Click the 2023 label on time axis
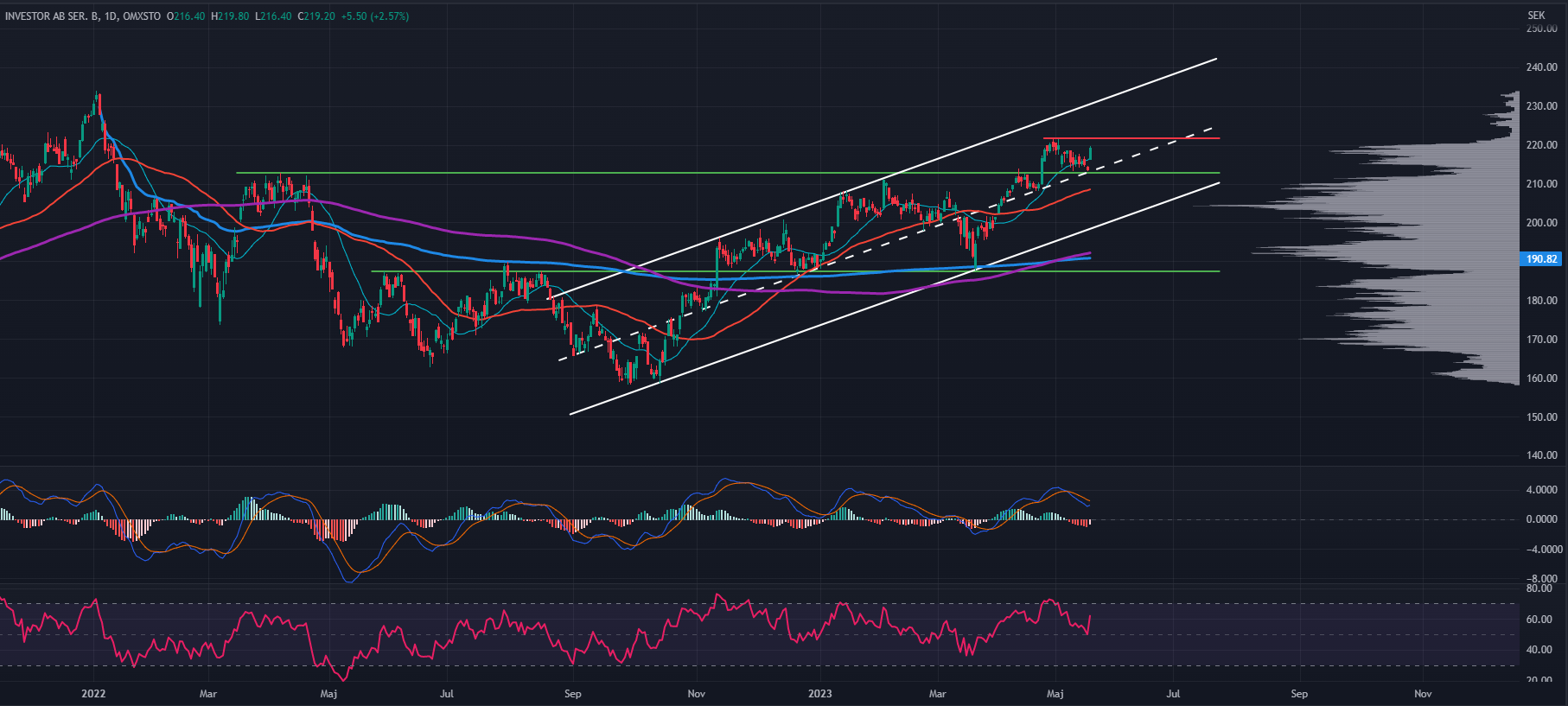1568x706 pixels. coord(819,694)
